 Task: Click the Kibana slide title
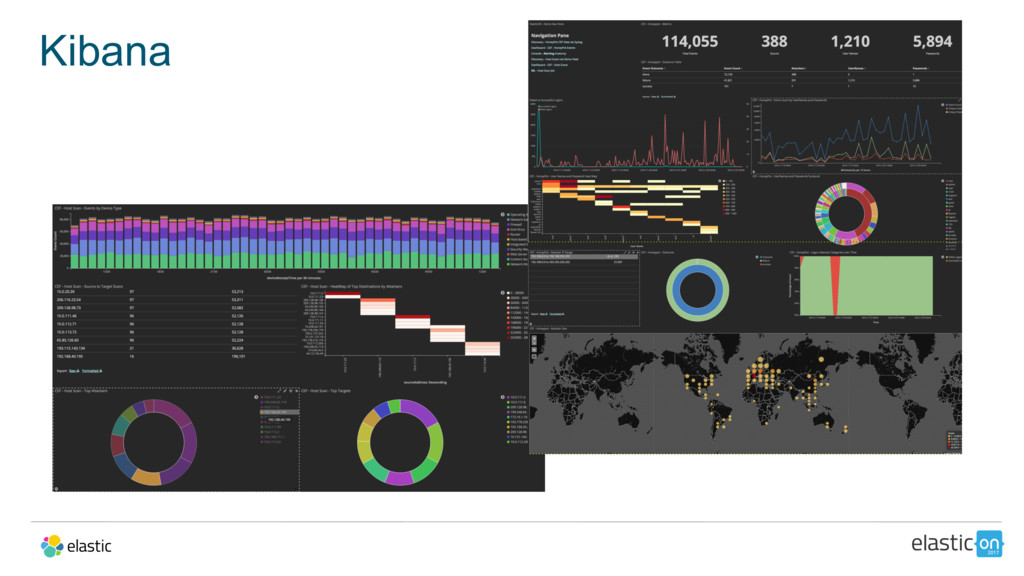coord(105,51)
